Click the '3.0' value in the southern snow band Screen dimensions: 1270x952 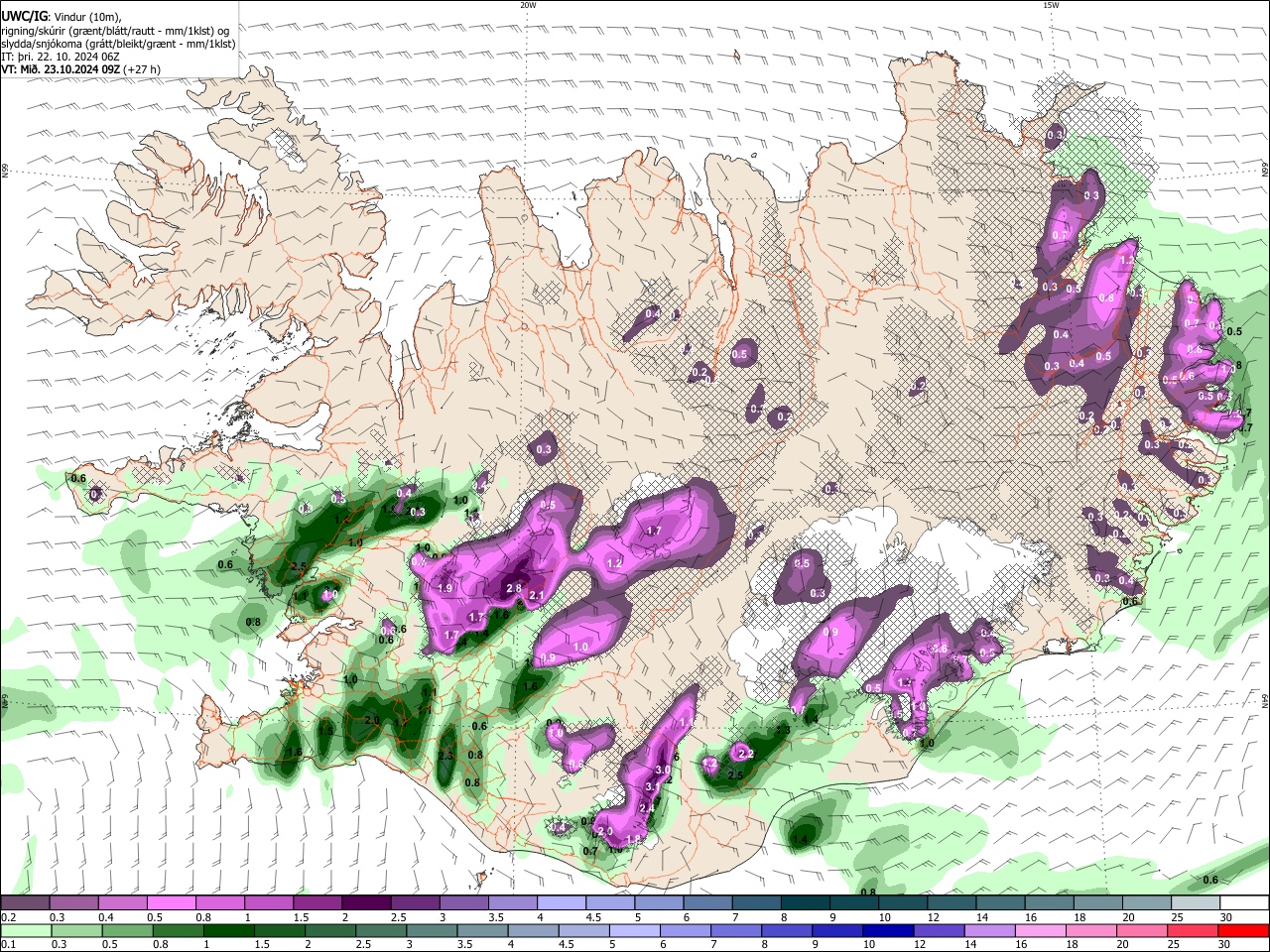pyautogui.click(x=664, y=770)
